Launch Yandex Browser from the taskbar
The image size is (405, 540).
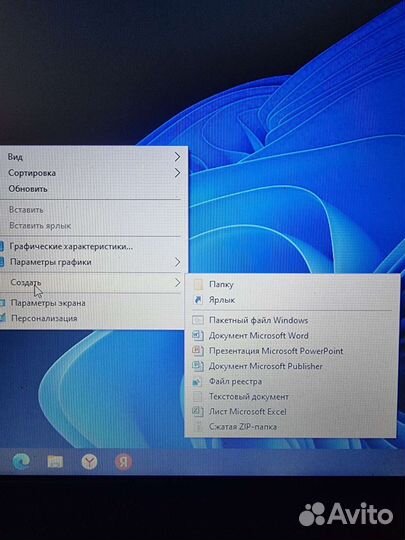click(x=90, y=462)
